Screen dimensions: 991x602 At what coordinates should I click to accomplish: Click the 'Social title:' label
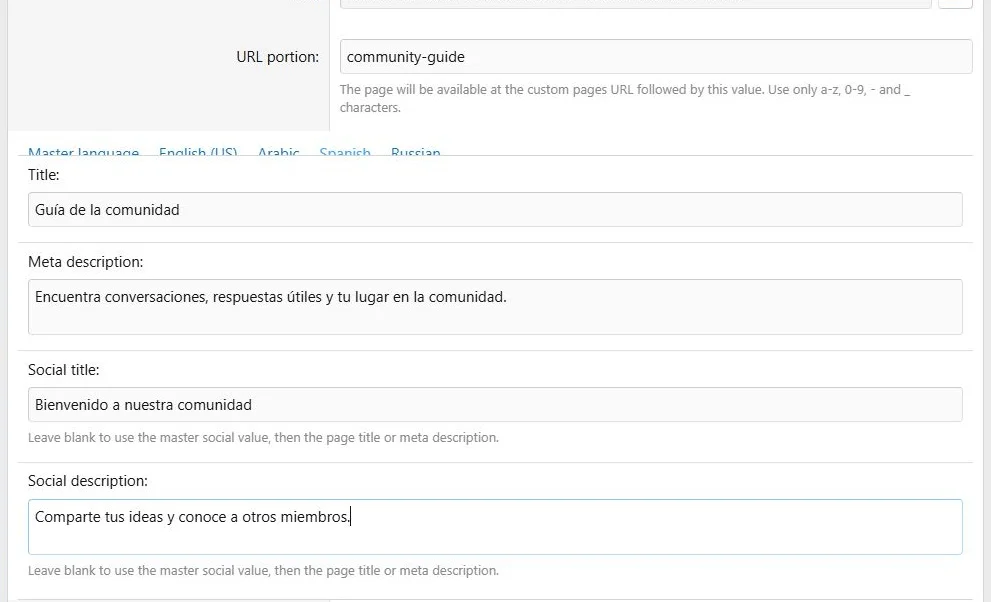click(63, 370)
